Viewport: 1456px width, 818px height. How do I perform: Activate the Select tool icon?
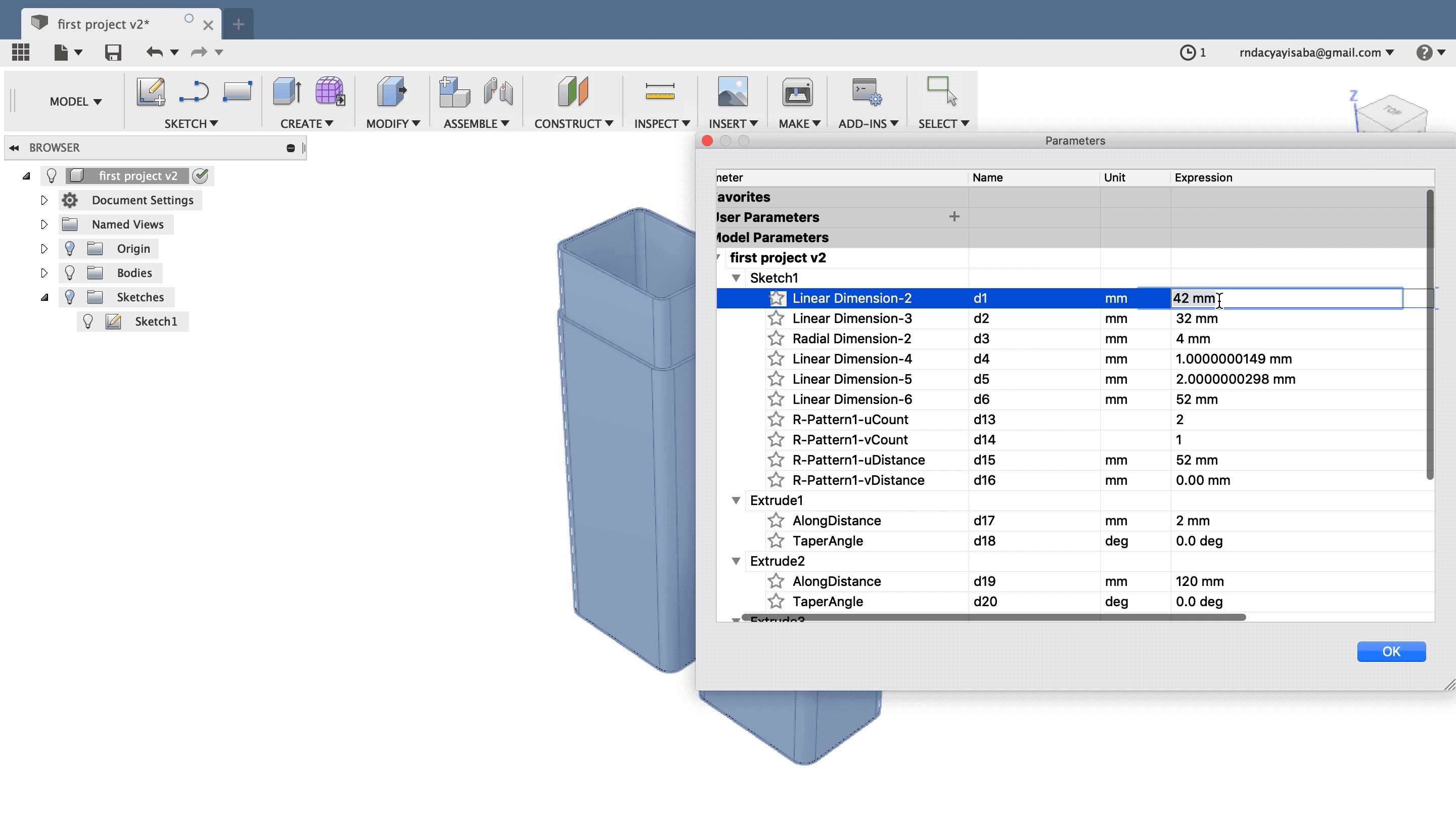(942, 92)
